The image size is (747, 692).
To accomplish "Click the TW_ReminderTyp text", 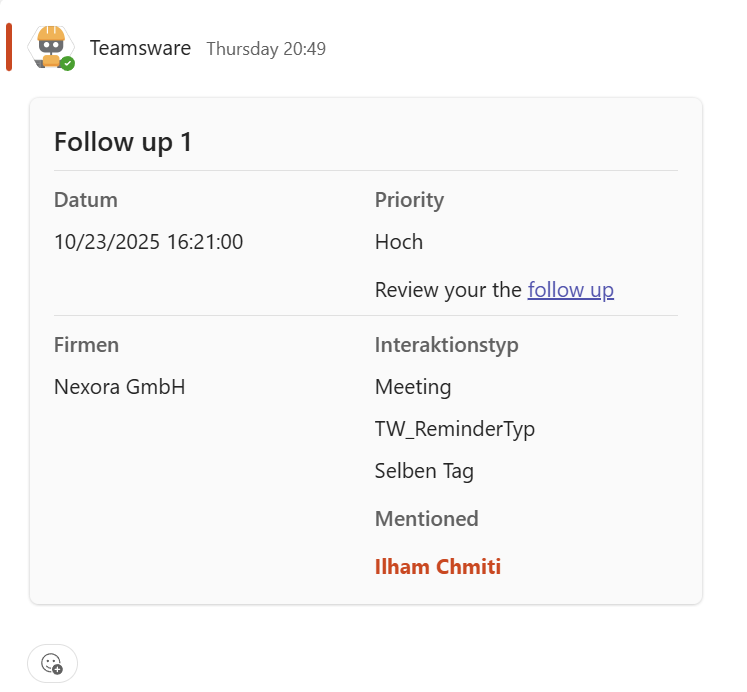I will tap(455, 429).
